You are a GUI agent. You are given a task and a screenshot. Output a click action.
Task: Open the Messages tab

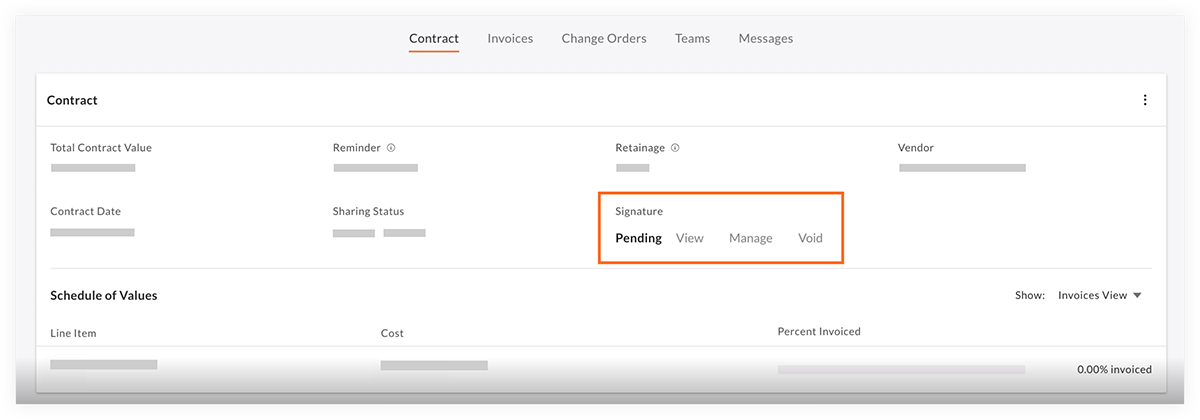point(766,39)
